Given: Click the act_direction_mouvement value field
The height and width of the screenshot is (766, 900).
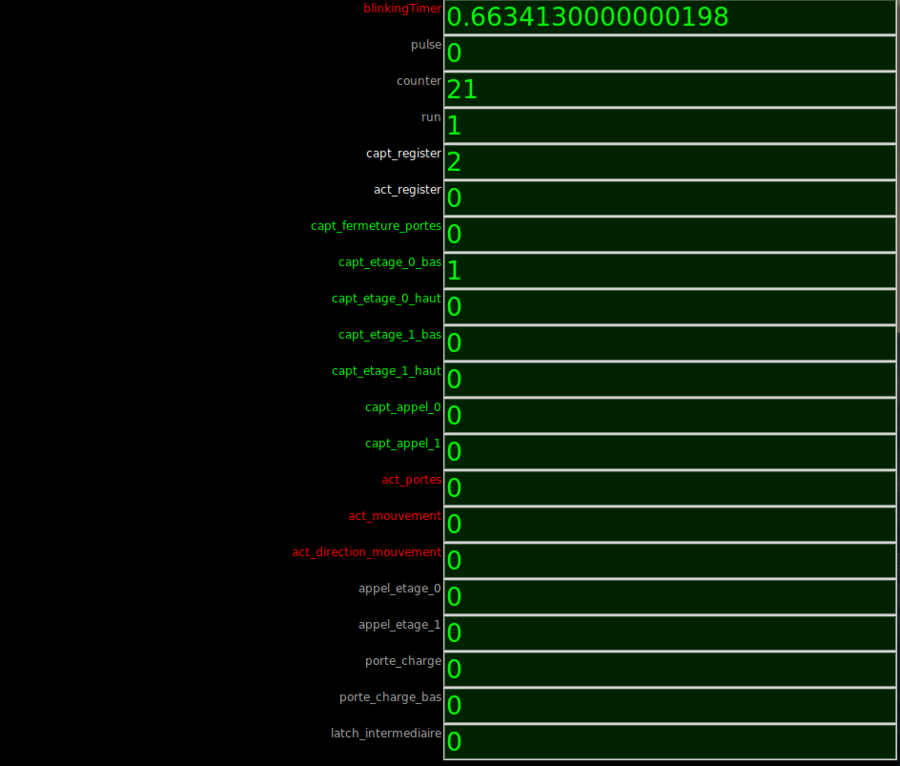Looking at the screenshot, I should click(x=669, y=560).
